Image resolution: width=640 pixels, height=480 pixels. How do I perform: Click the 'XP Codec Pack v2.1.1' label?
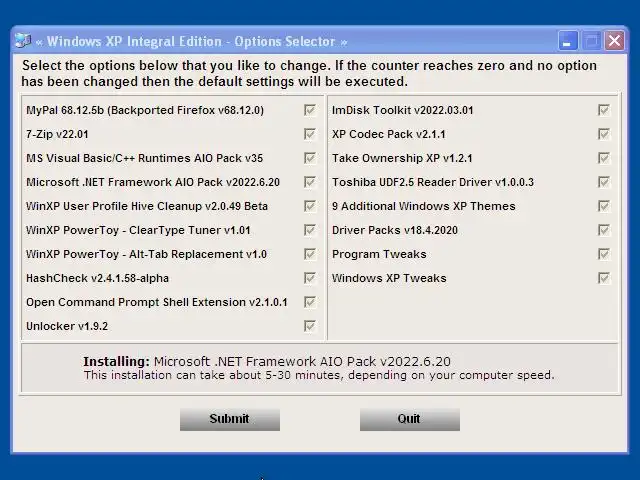(389, 134)
